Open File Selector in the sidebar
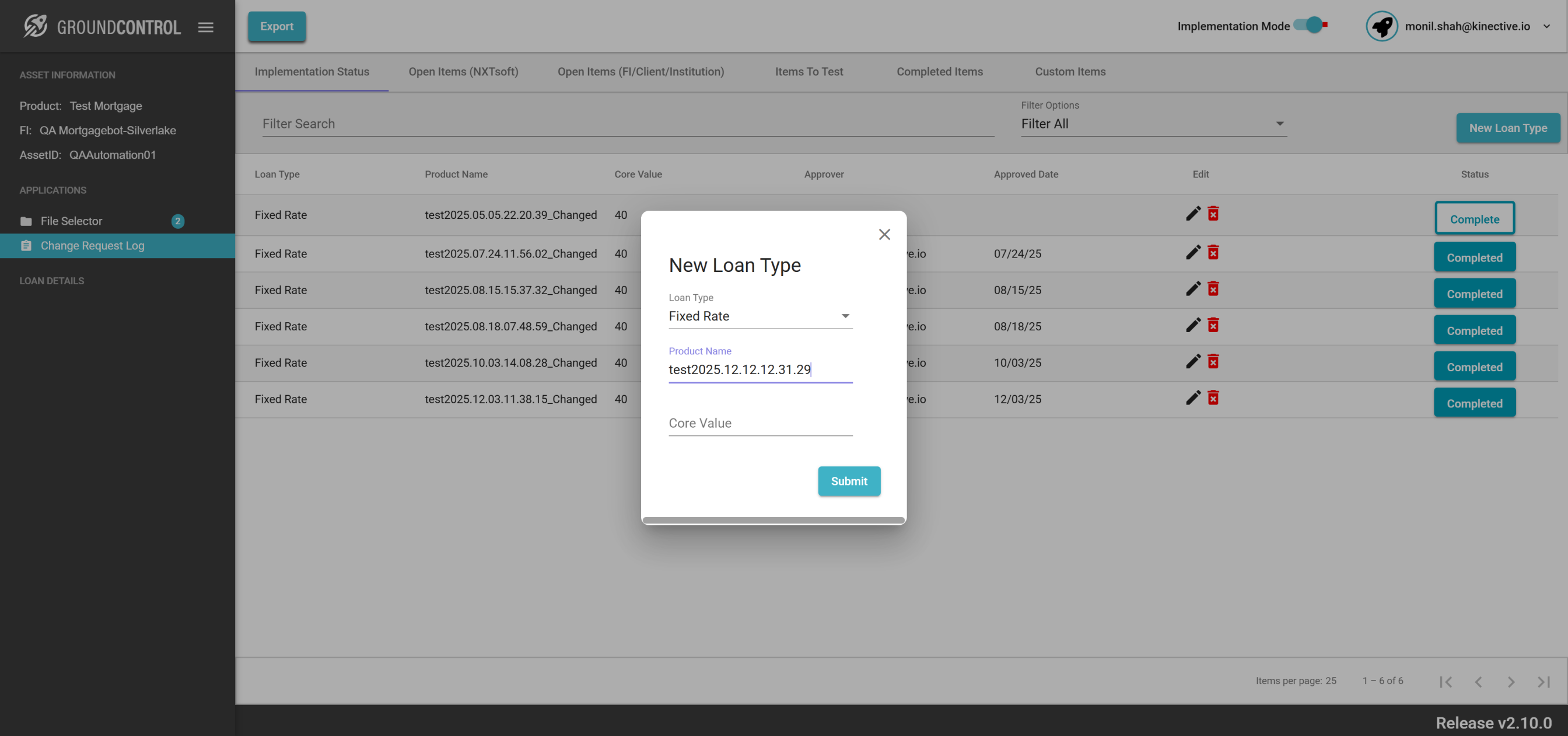This screenshot has width=1568, height=736. pyautogui.click(x=71, y=221)
